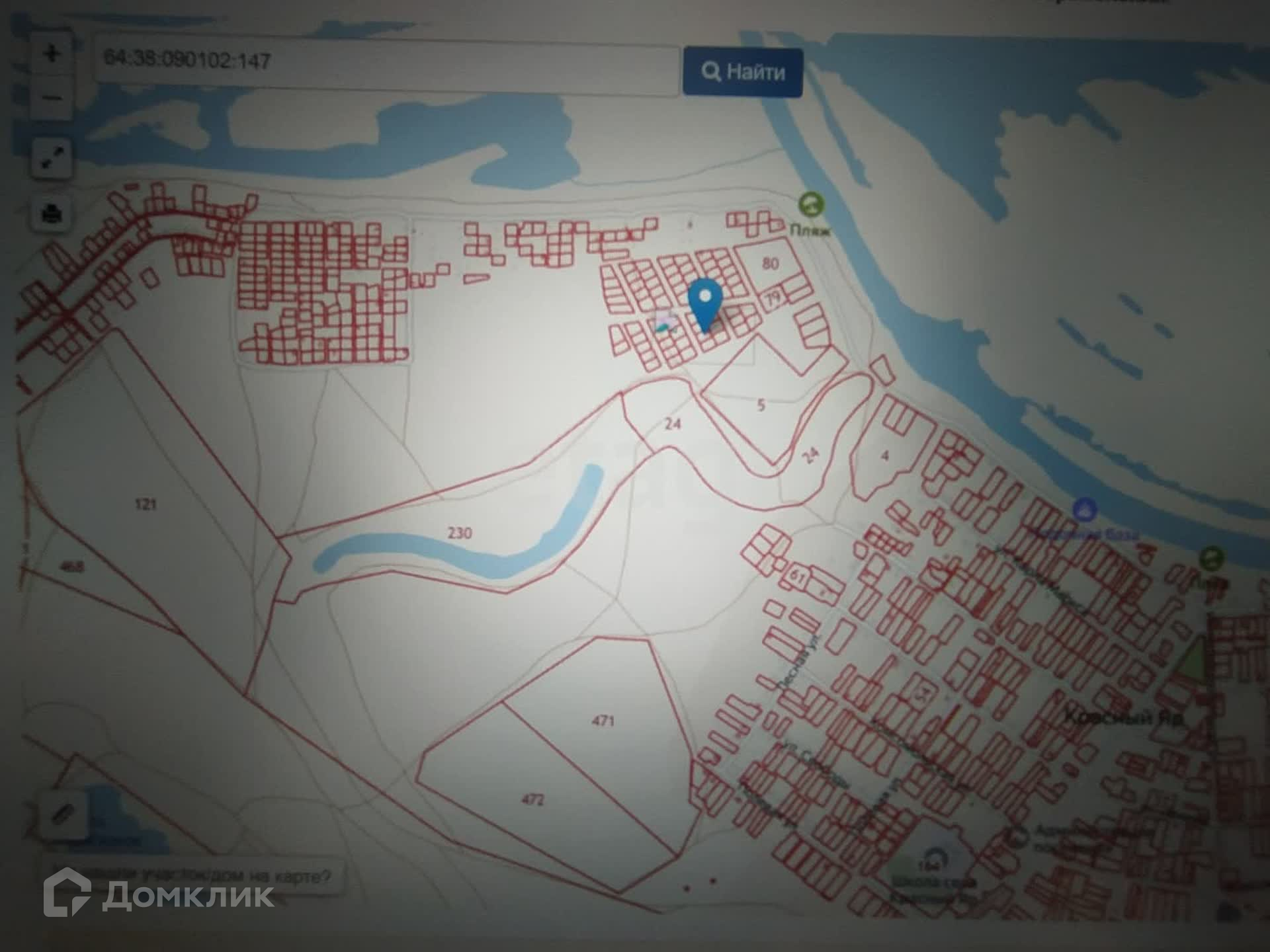The image size is (1270, 952).
Task: Click the Найти search button
Action: coord(743,71)
